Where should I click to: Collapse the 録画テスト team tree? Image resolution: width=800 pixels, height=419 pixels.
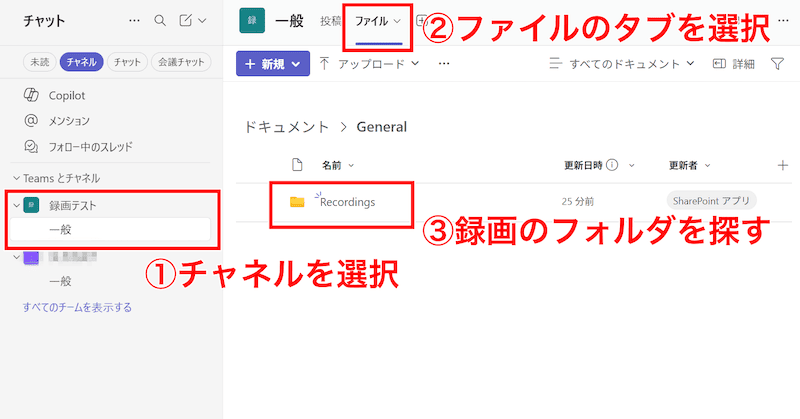(15, 205)
